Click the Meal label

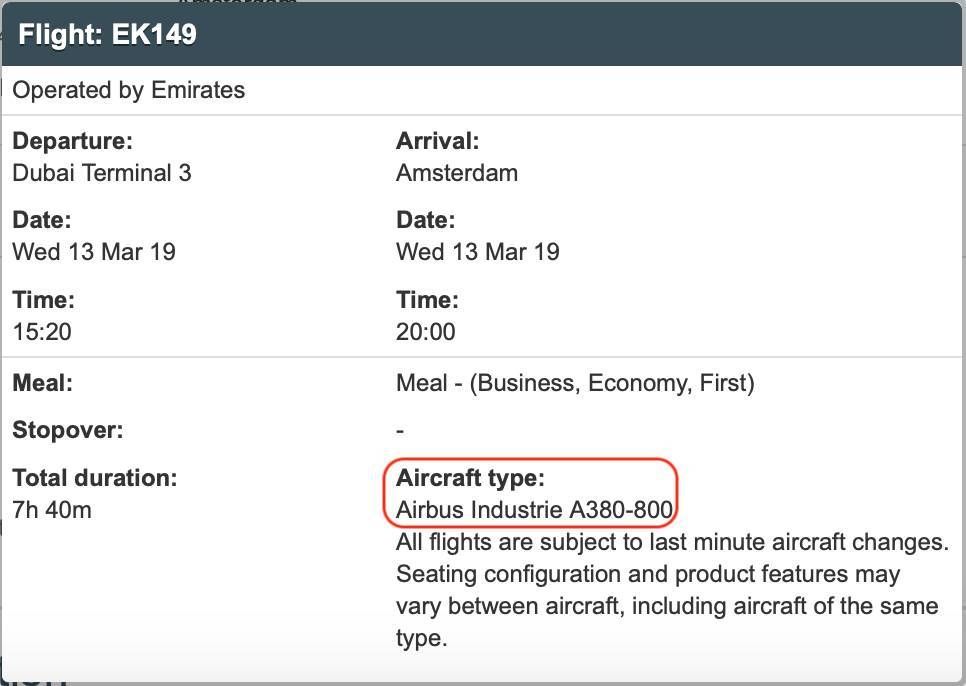pyautogui.click(x=43, y=383)
